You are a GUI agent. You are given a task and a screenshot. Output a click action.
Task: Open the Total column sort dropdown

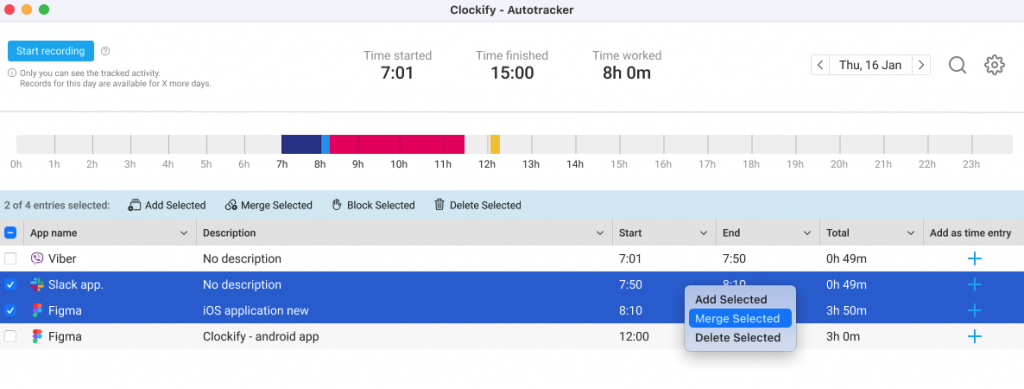pyautogui.click(x=910, y=233)
